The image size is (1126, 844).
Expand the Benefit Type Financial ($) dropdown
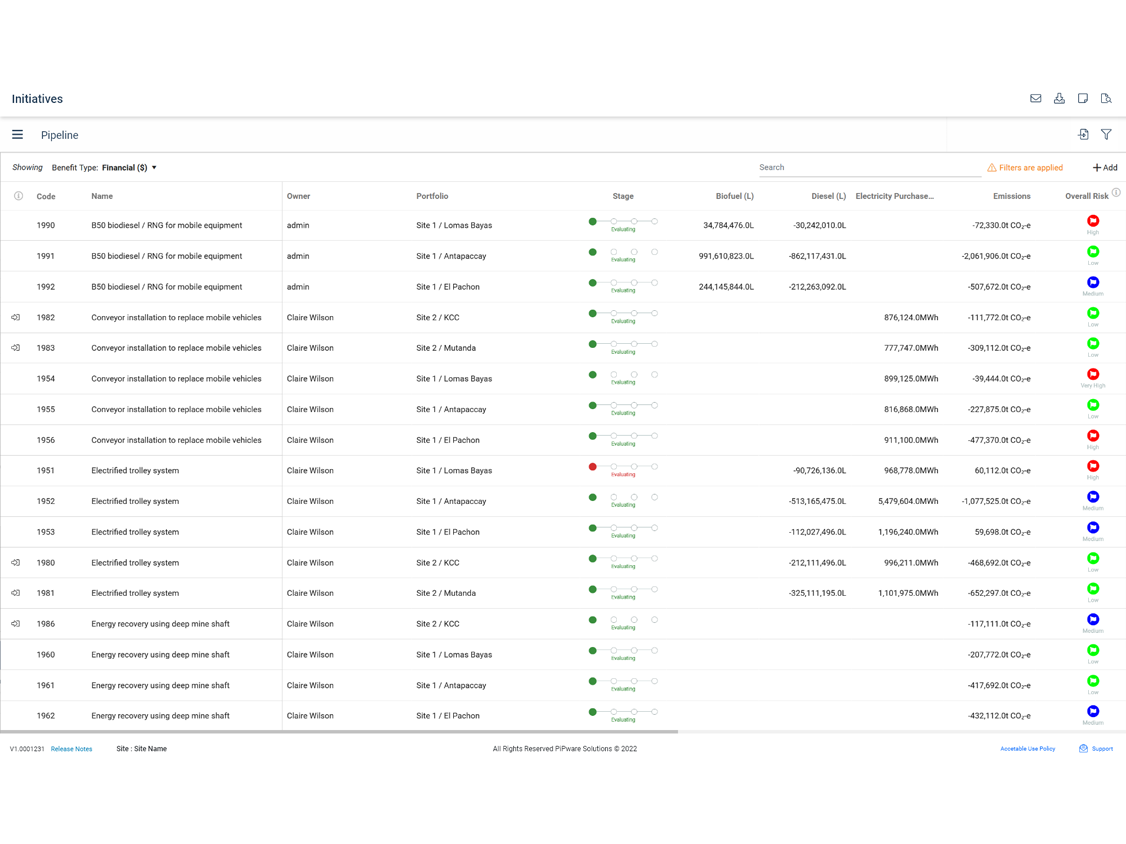(129, 168)
